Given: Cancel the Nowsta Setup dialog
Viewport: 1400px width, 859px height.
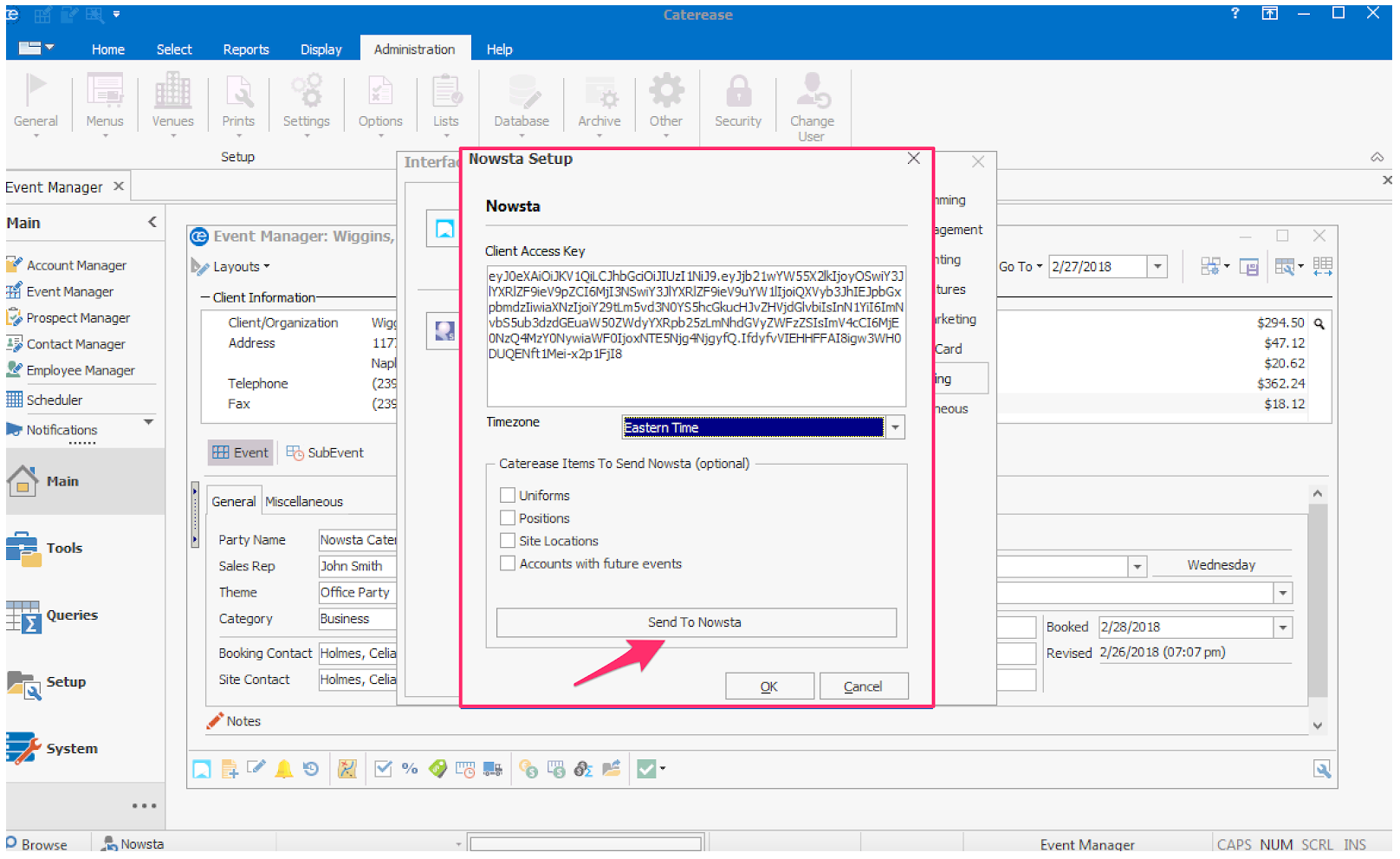Looking at the screenshot, I should [863, 687].
